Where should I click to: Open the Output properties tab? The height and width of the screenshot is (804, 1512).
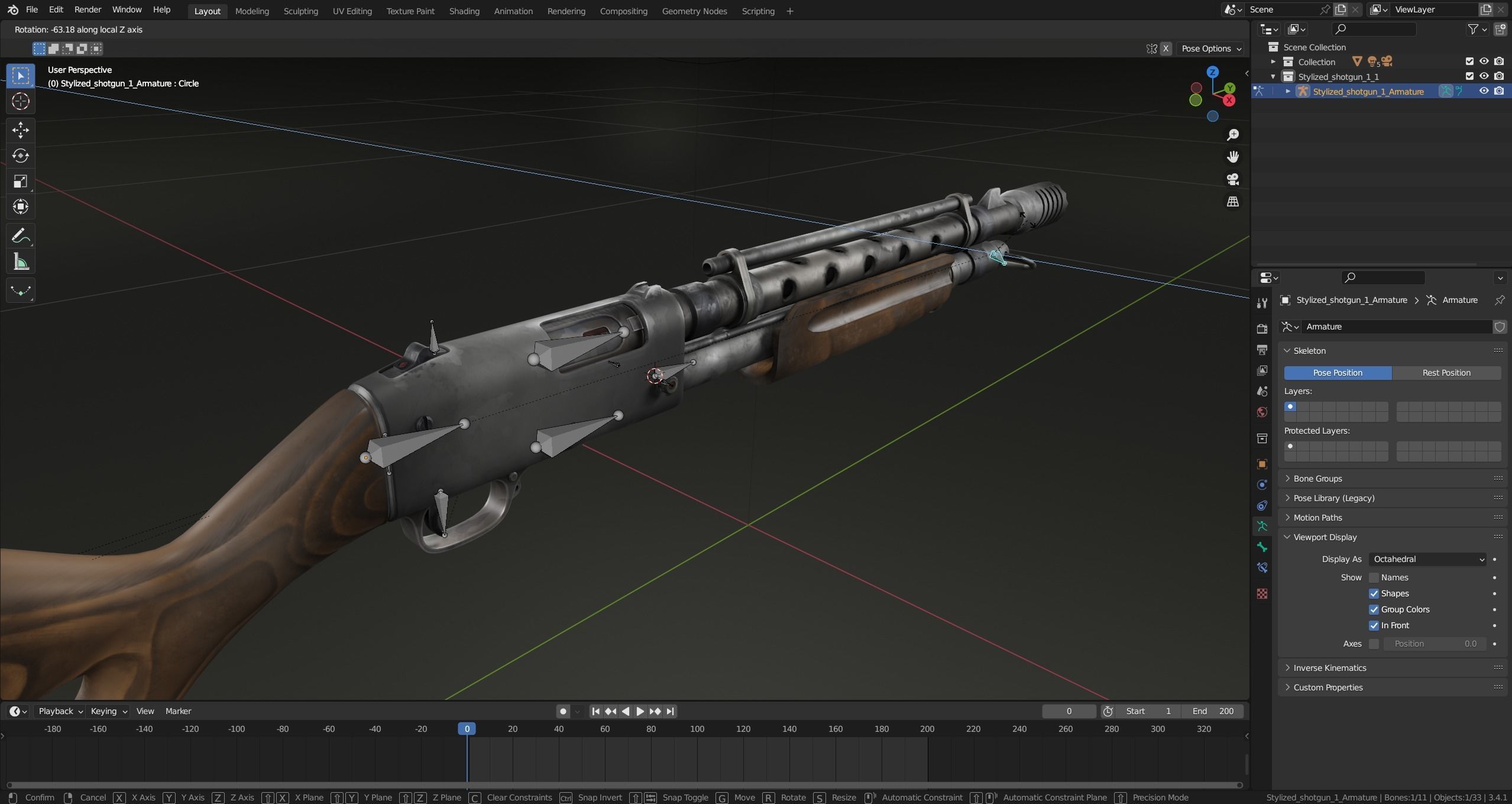tap(1262, 350)
